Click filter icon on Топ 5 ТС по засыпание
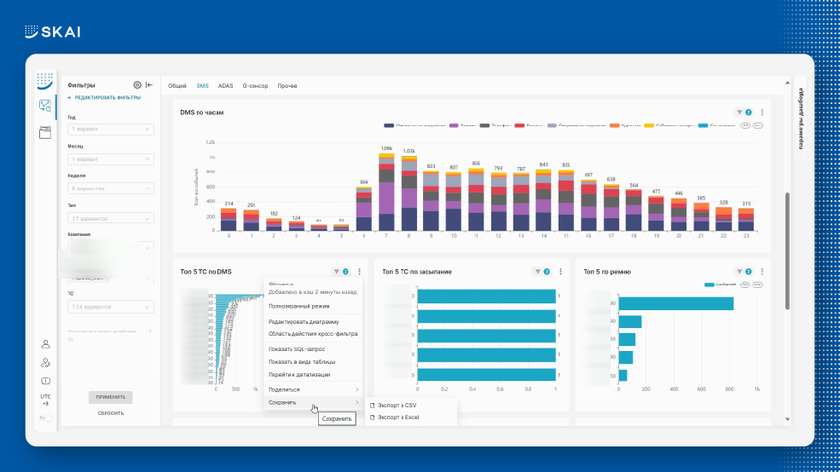This screenshot has width=840, height=472. [539, 271]
